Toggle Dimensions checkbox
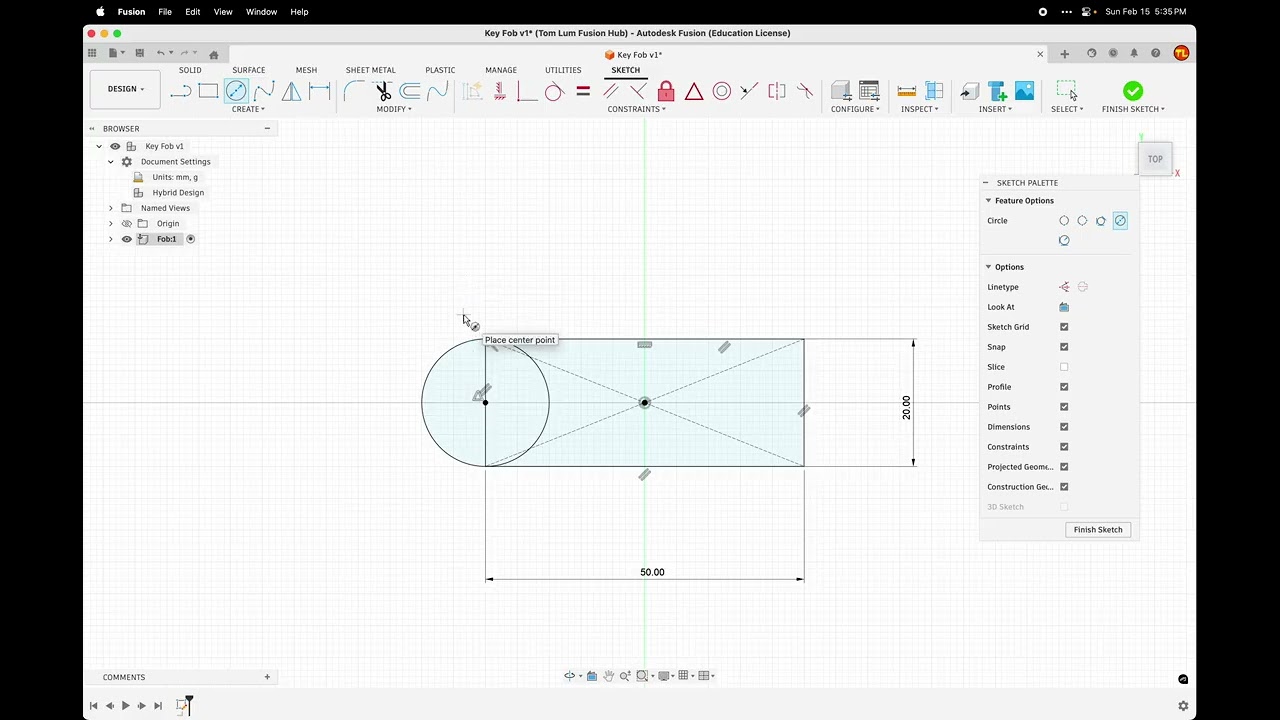The width and height of the screenshot is (1280, 720). pyautogui.click(x=1064, y=427)
